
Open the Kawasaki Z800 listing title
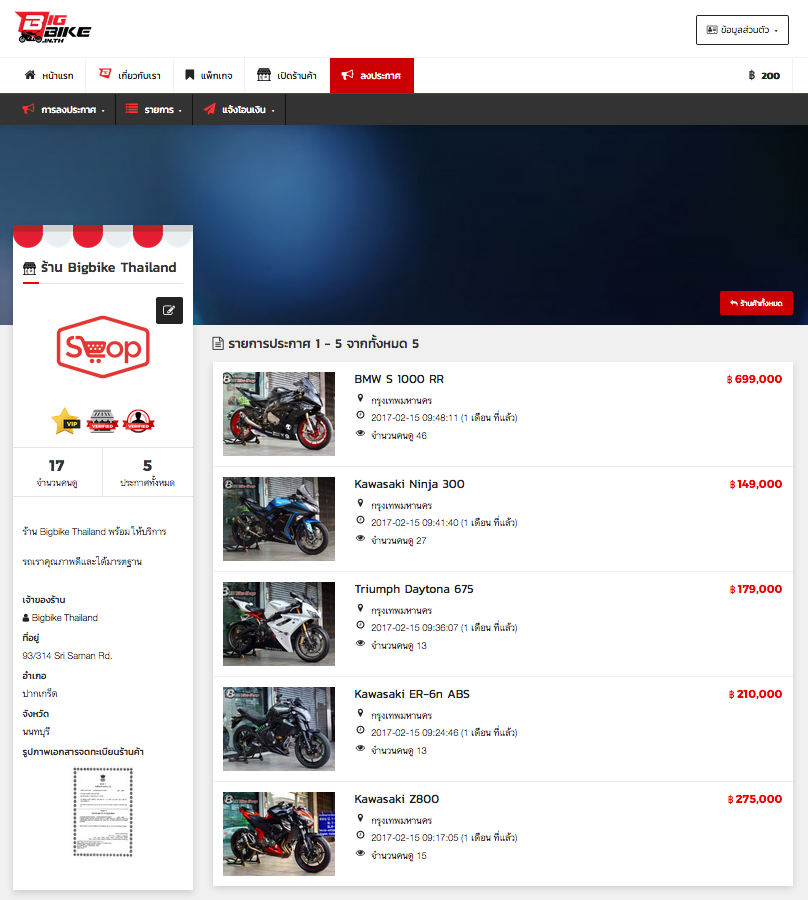pyautogui.click(x=397, y=800)
